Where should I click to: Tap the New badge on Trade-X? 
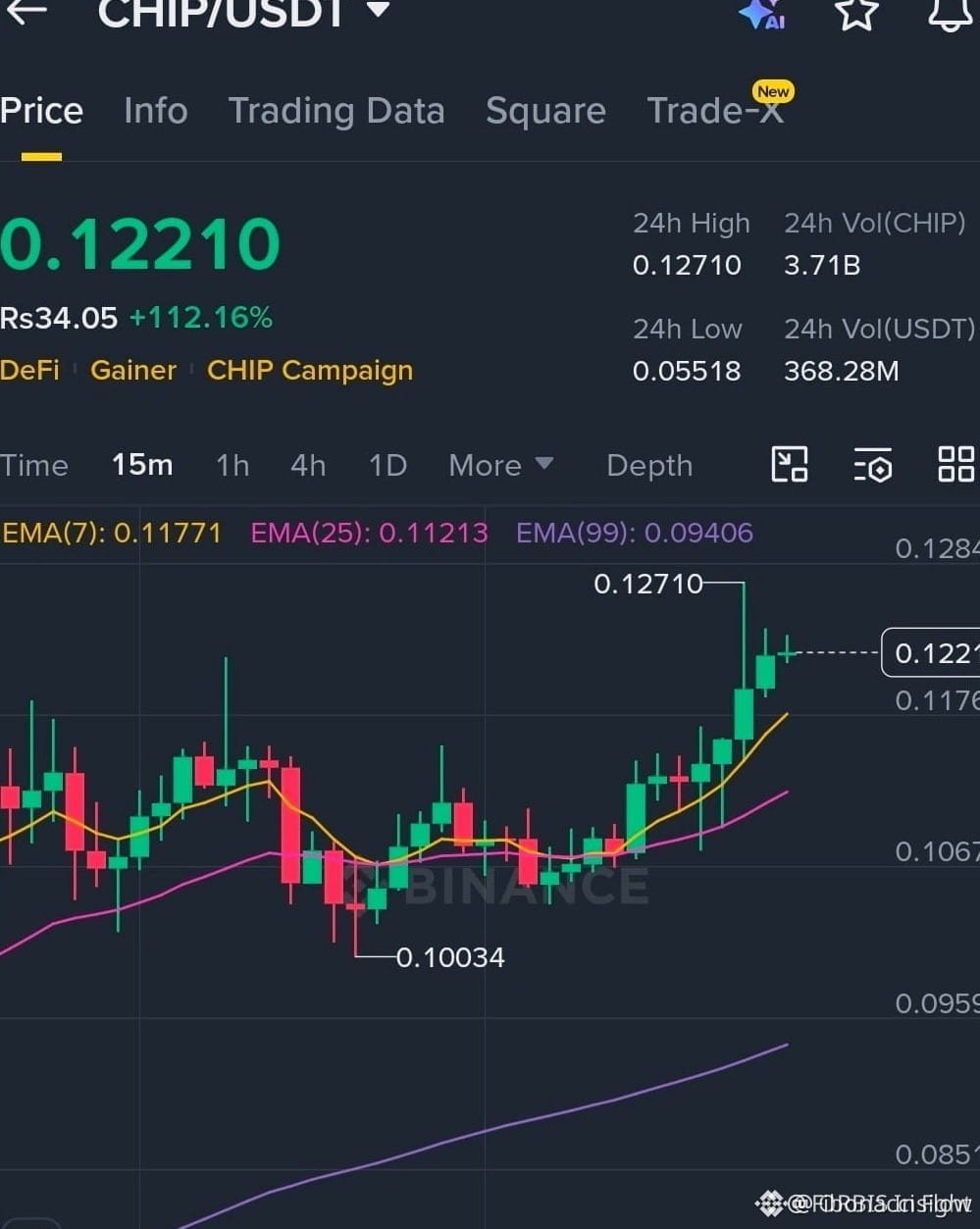pos(773,91)
